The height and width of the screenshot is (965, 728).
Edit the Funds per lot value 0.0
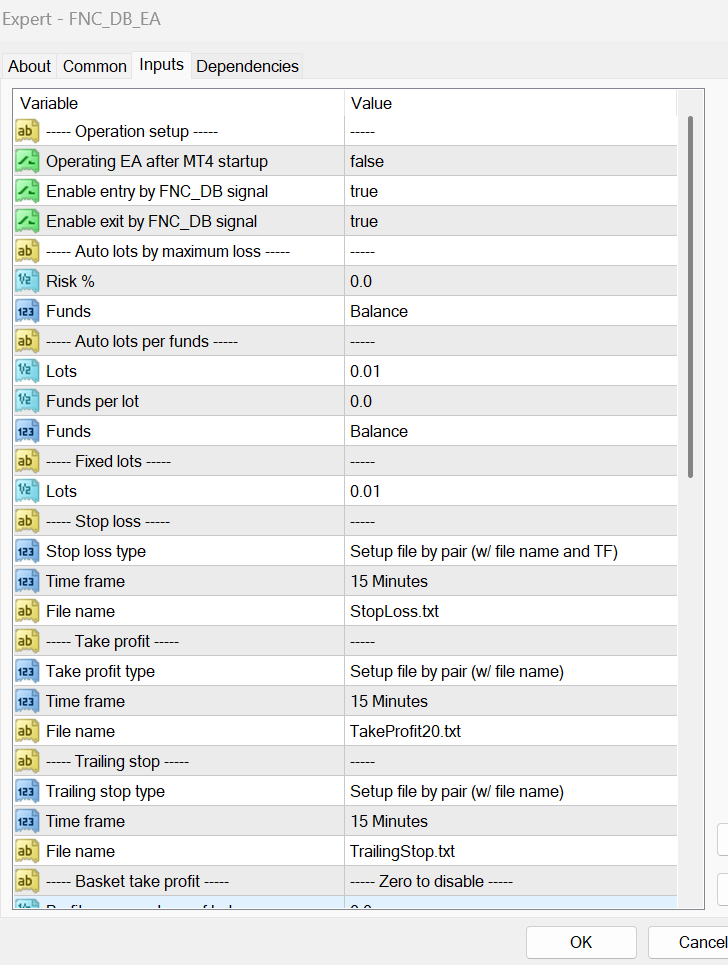(511, 401)
